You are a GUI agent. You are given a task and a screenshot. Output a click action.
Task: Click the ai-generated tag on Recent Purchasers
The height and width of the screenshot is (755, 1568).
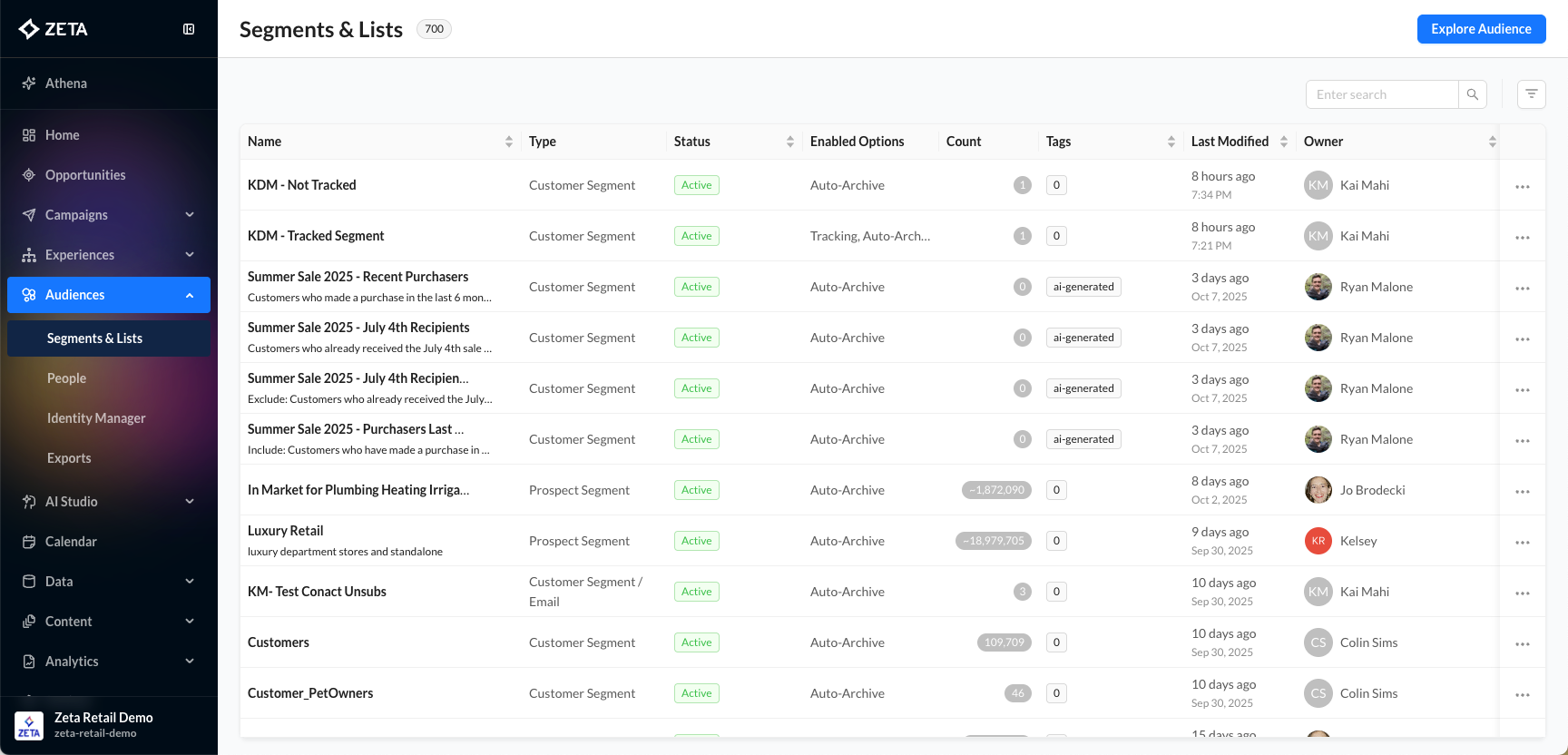tap(1083, 287)
